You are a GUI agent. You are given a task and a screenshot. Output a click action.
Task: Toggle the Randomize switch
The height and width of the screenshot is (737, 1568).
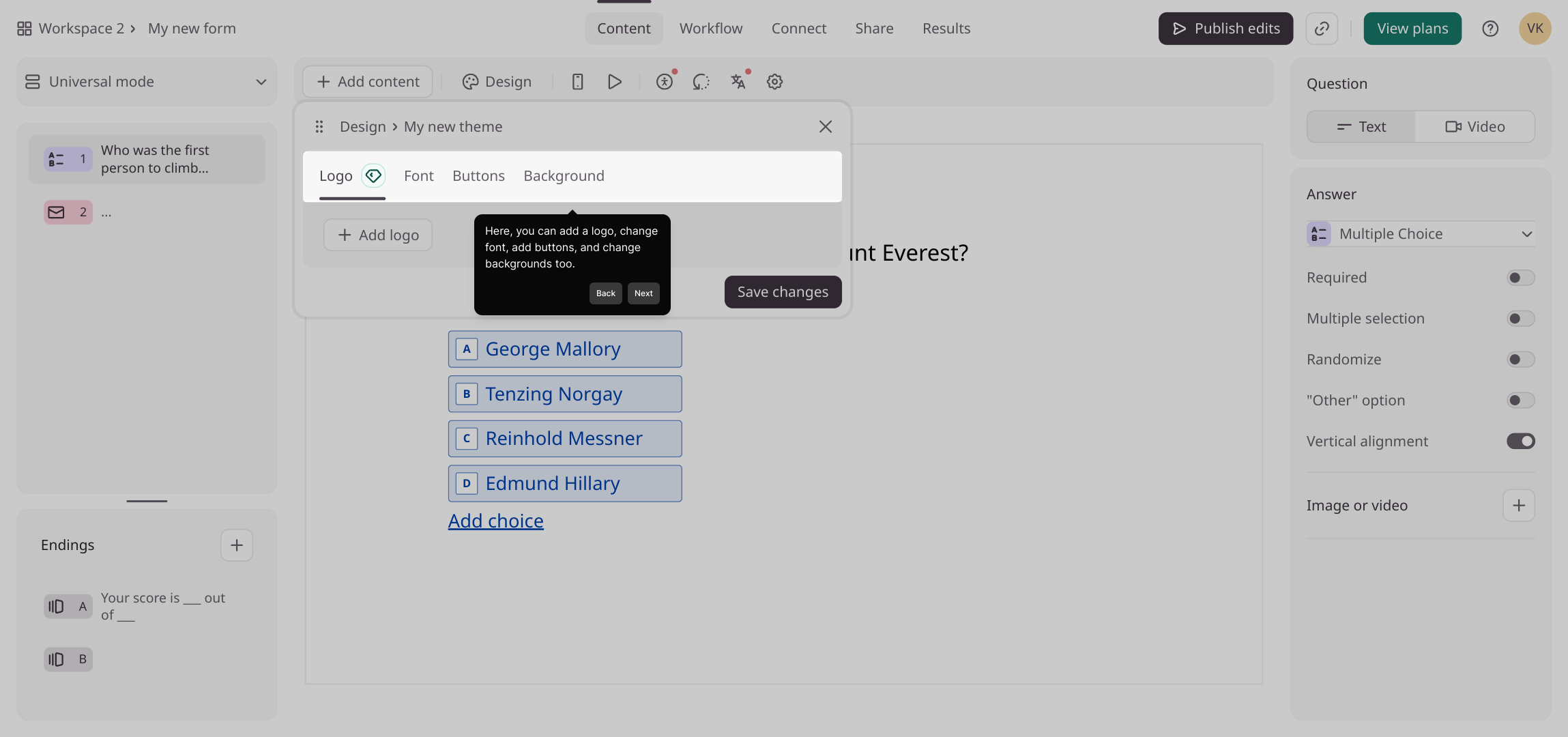click(1521, 360)
